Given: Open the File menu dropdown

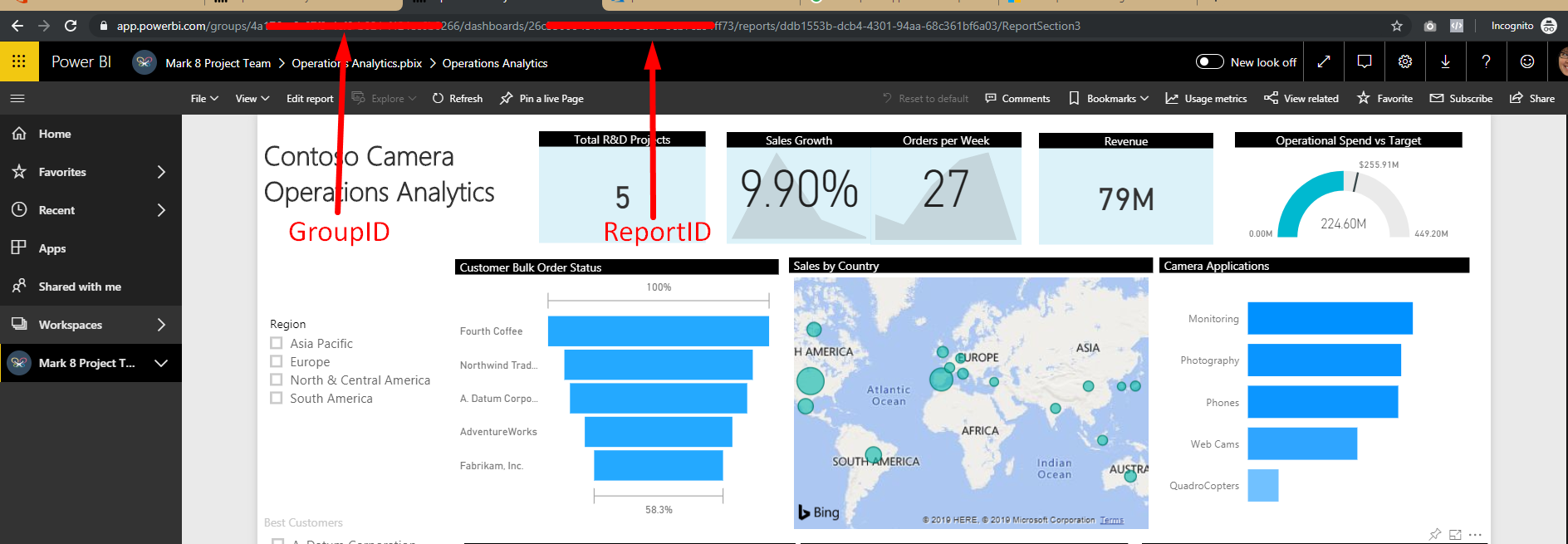Looking at the screenshot, I should [204, 98].
